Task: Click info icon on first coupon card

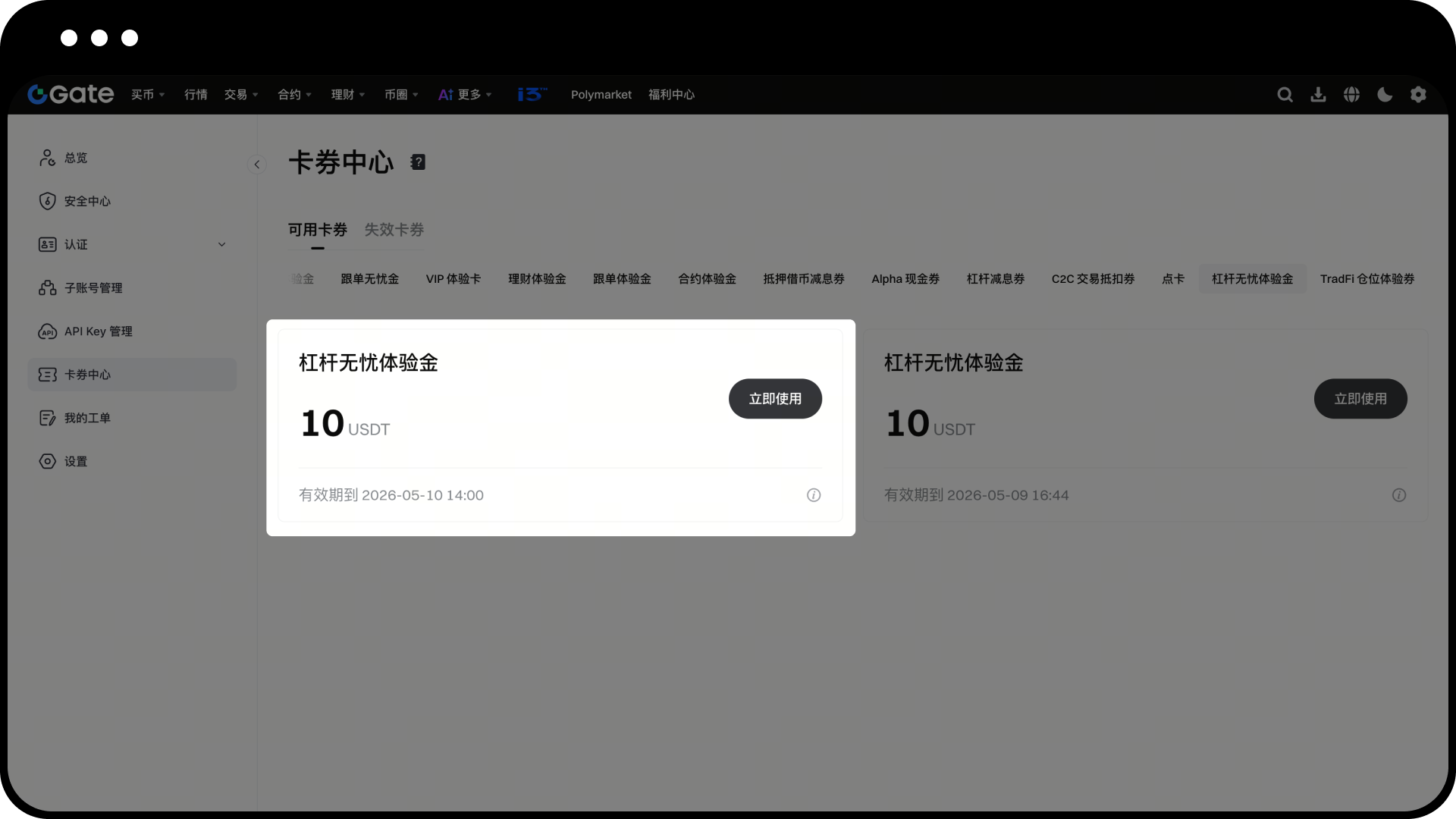Action: (814, 495)
